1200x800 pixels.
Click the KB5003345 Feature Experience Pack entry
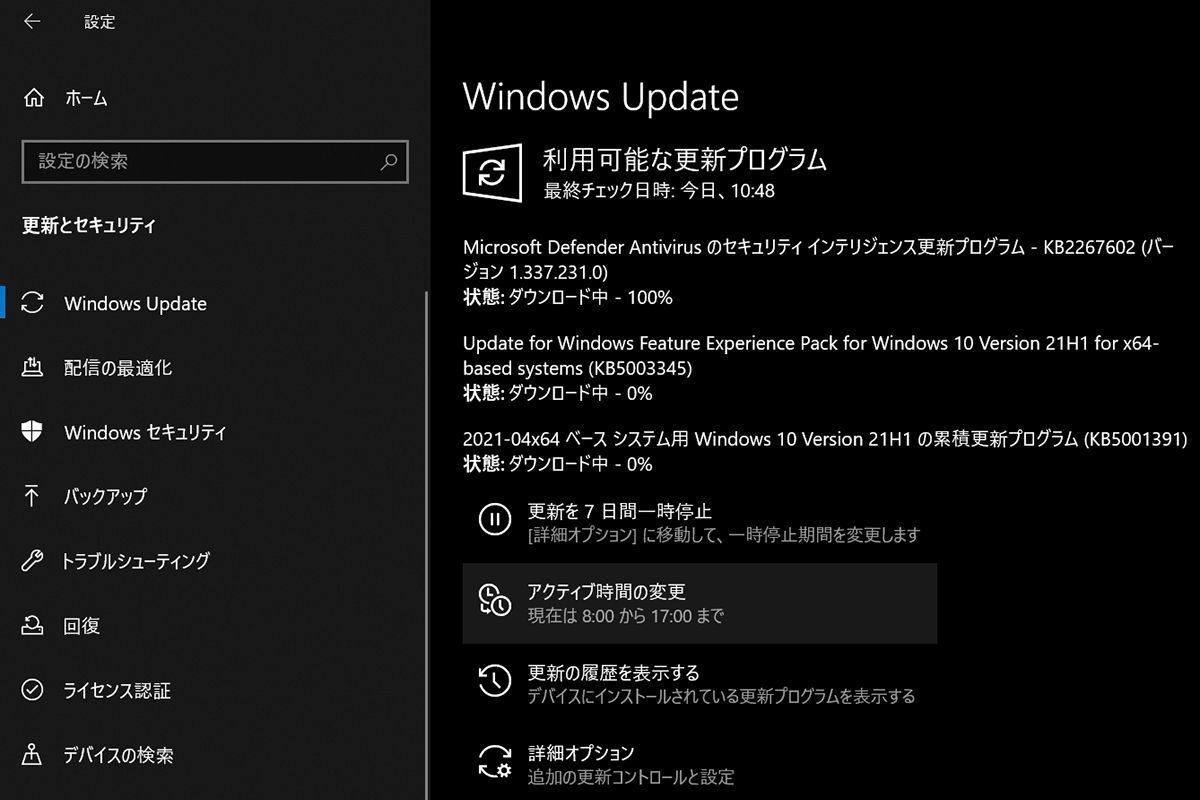(x=811, y=355)
